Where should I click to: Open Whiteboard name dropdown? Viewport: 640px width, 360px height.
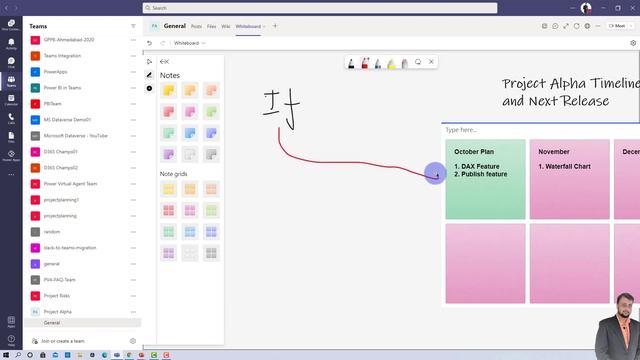click(190, 43)
